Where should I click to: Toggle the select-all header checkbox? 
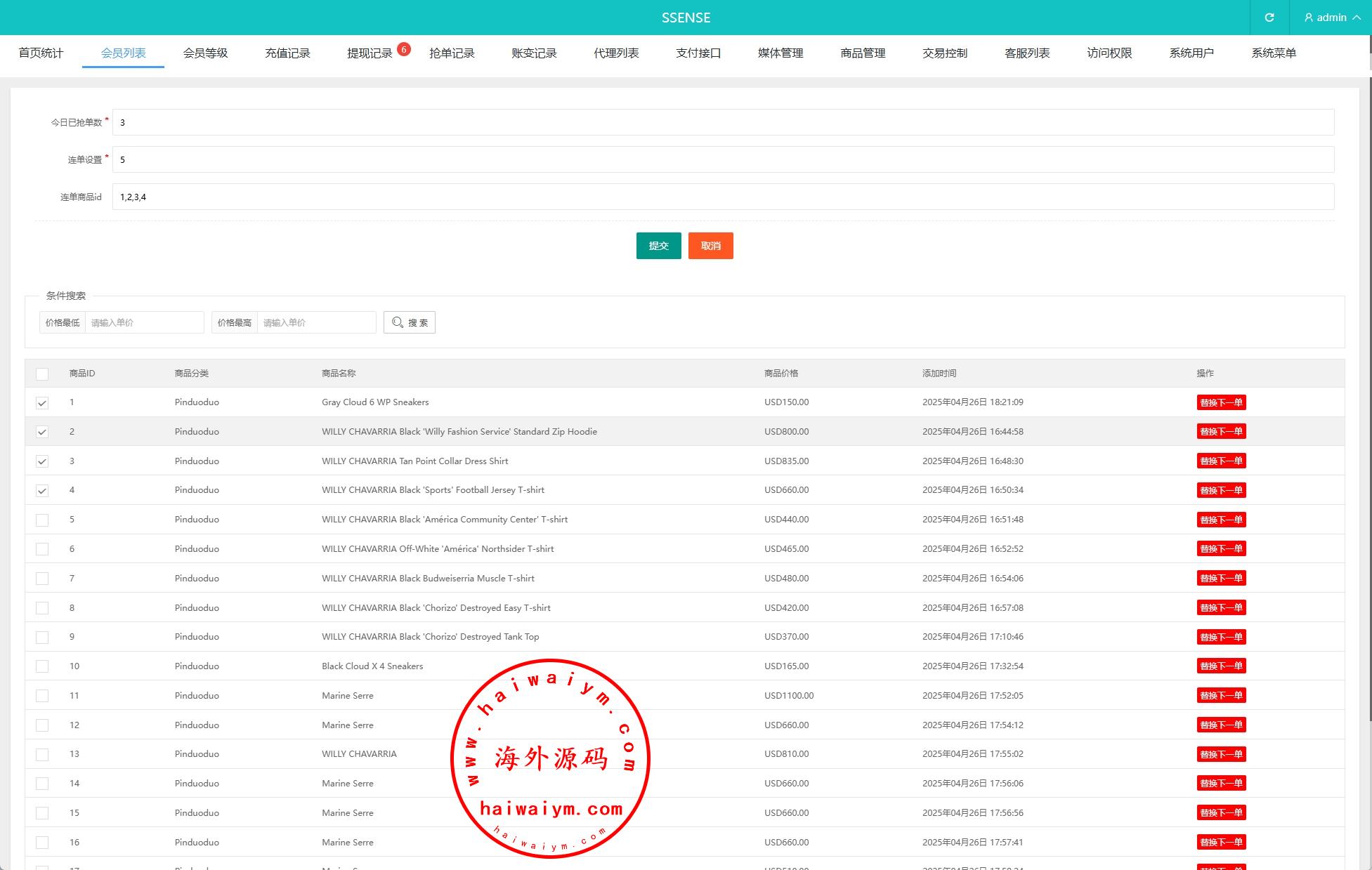click(42, 374)
